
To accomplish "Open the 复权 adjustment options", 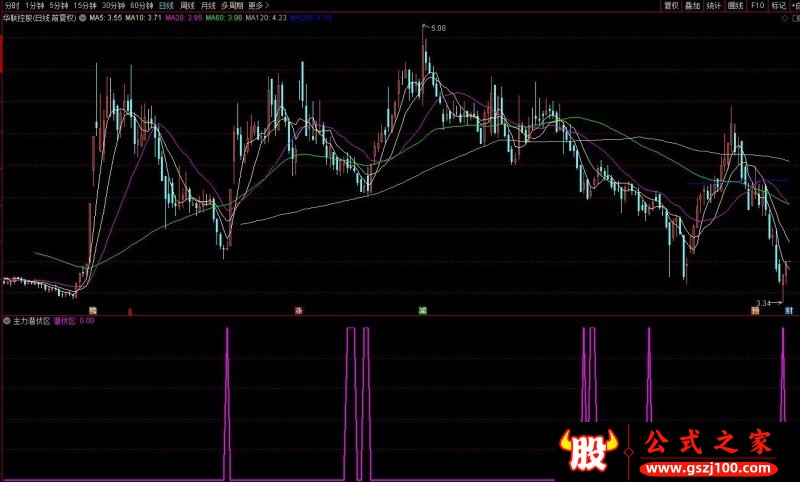I will coord(672,5).
